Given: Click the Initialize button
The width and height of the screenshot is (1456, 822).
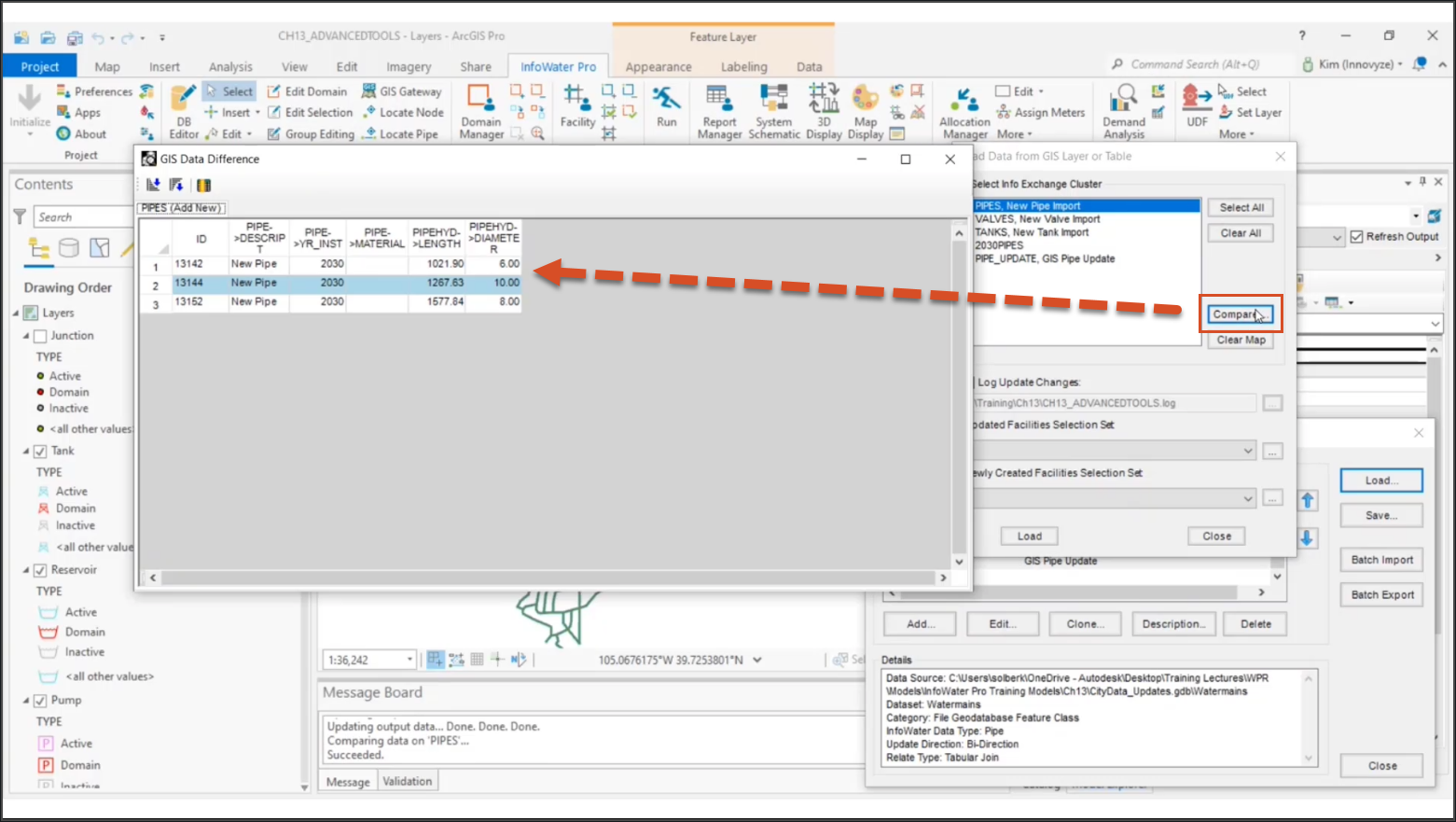Looking at the screenshot, I should pos(30,111).
